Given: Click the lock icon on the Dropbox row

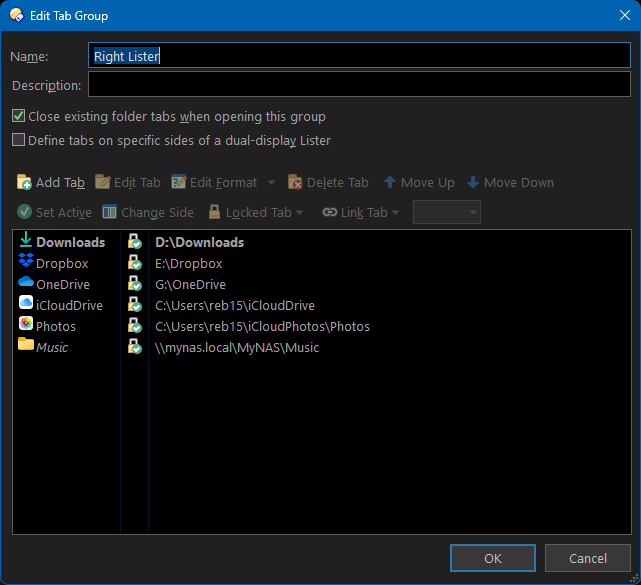Looking at the screenshot, I should (x=134, y=262).
